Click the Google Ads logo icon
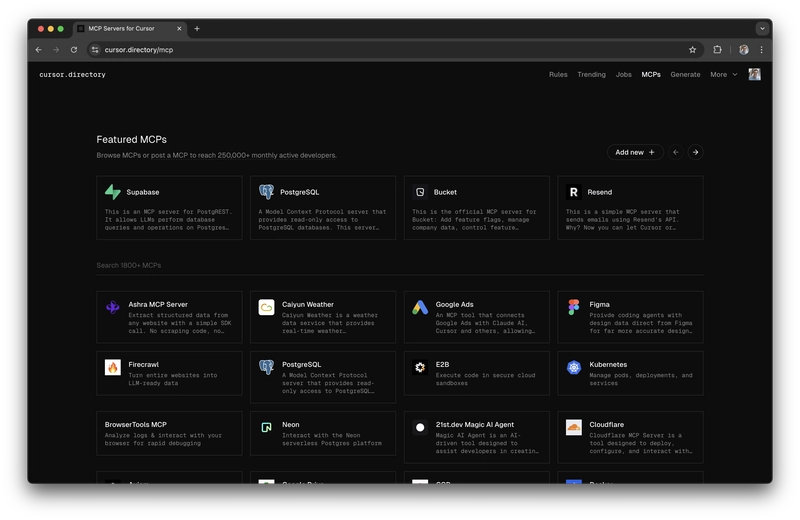Viewport: 800px width, 520px height. [420, 307]
